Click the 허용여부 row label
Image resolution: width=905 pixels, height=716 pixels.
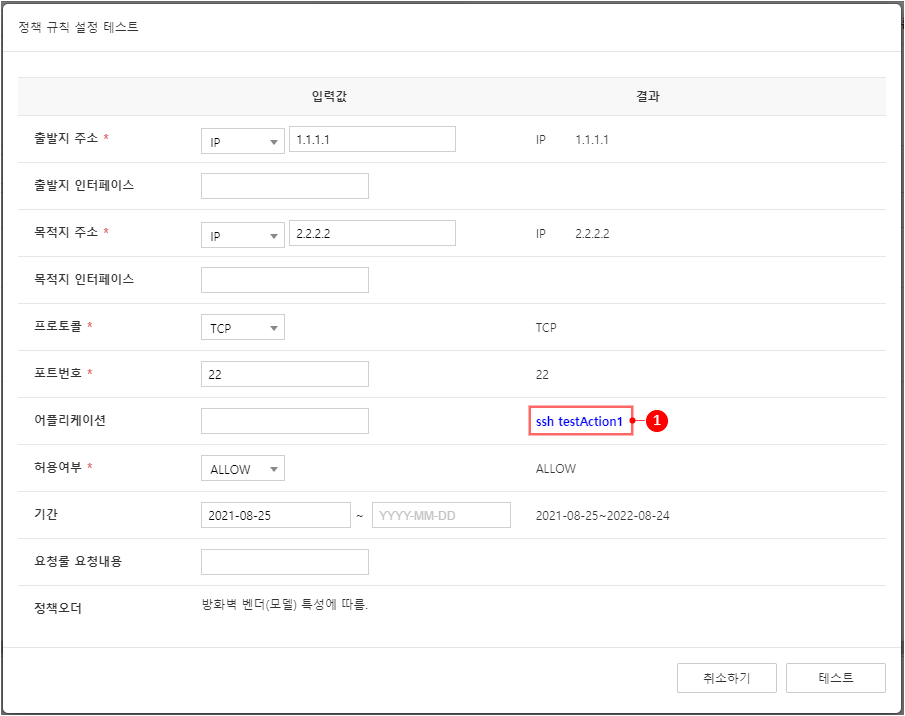(x=58, y=467)
